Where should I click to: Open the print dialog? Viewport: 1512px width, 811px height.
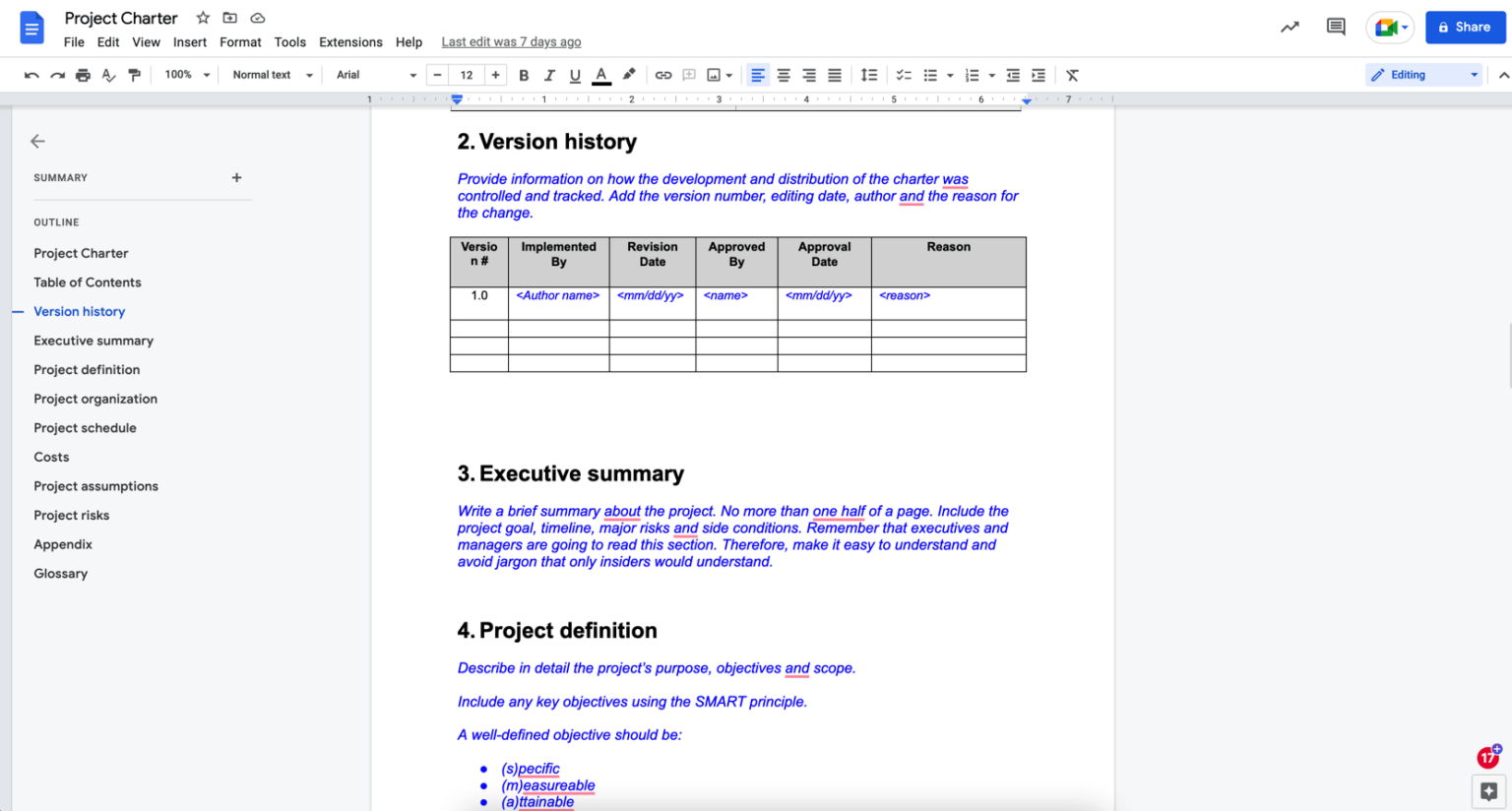pyautogui.click(x=84, y=75)
